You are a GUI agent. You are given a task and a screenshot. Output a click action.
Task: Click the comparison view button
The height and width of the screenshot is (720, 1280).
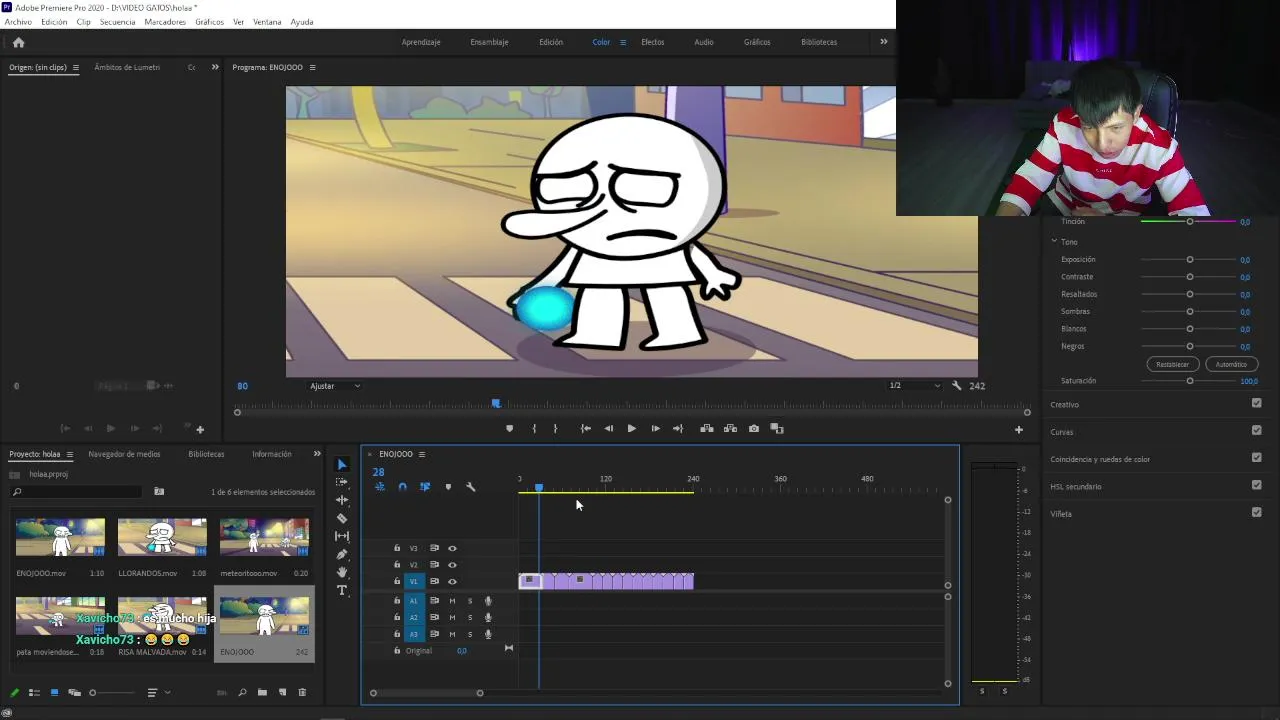777,429
